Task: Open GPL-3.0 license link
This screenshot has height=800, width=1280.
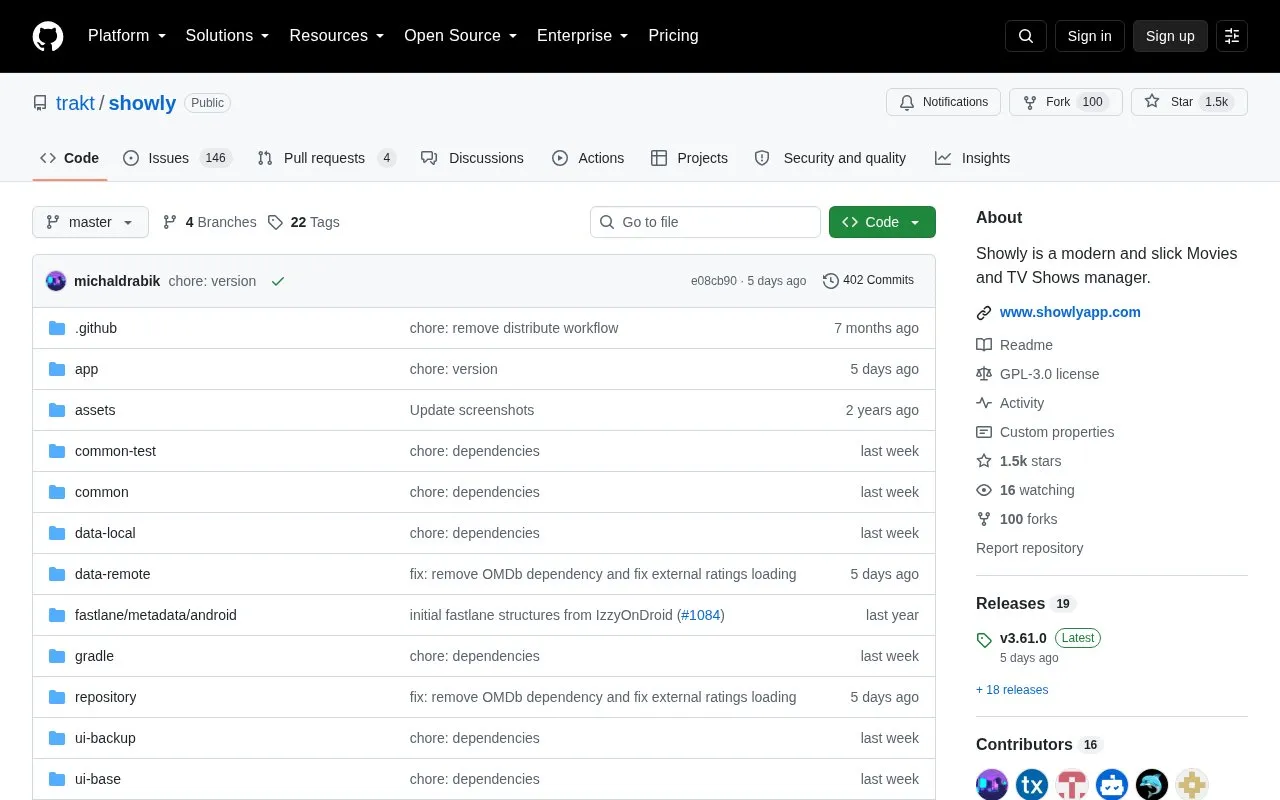Action: pyautogui.click(x=1049, y=374)
